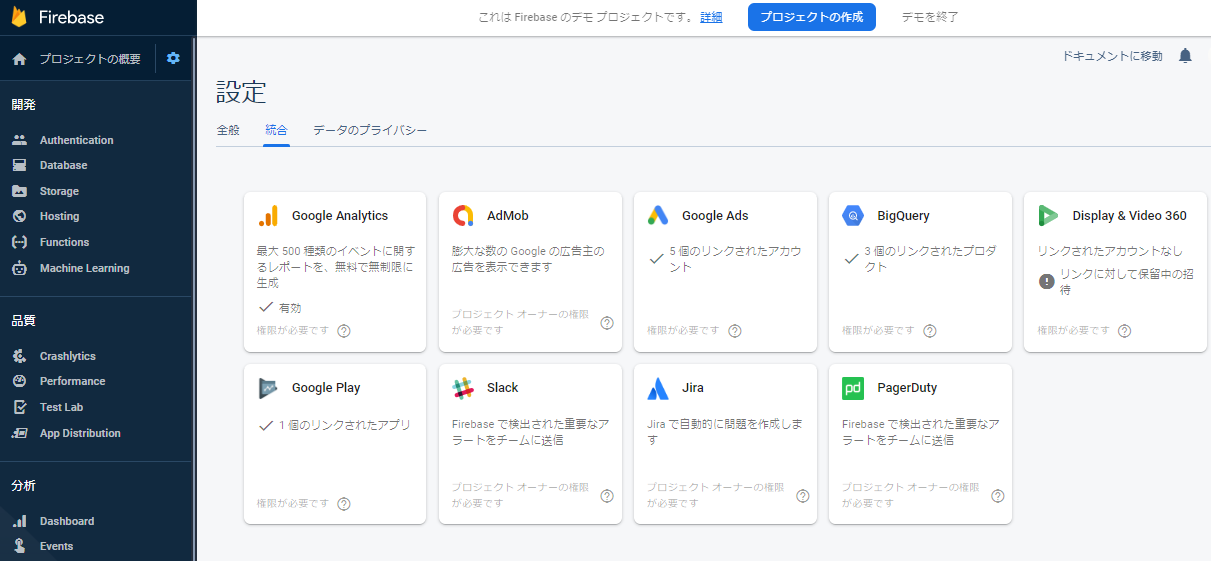1211x561 pixels.
Task: Open the notifications bell icon
Action: coord(1185,56)
